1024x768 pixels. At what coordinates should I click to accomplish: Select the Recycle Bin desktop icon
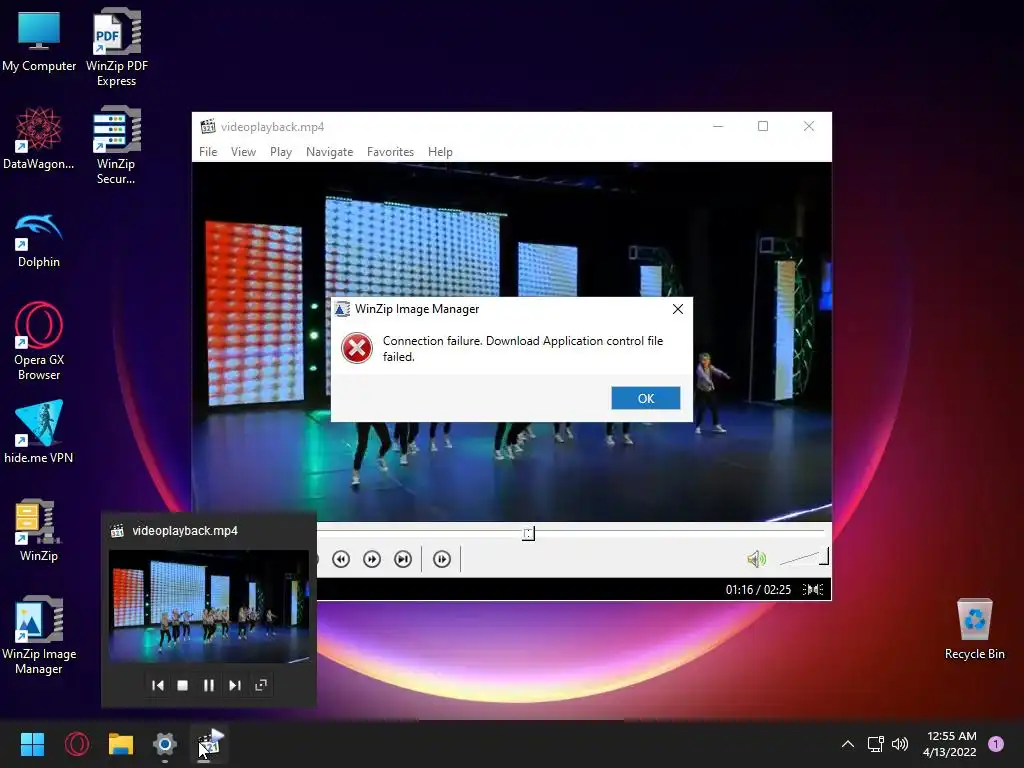point(974,630)
